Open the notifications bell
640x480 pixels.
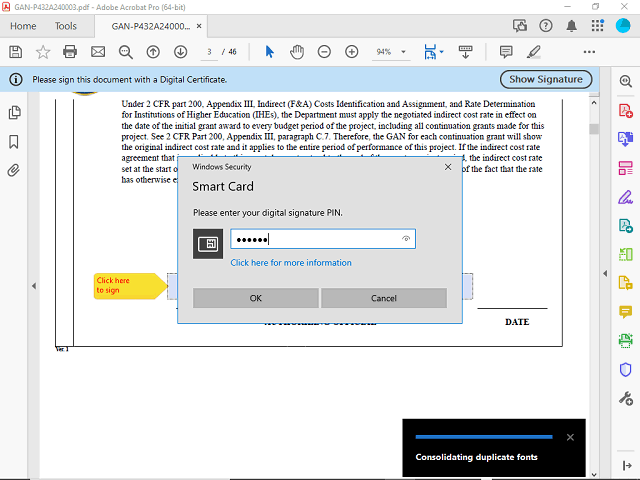pos(571,26)
